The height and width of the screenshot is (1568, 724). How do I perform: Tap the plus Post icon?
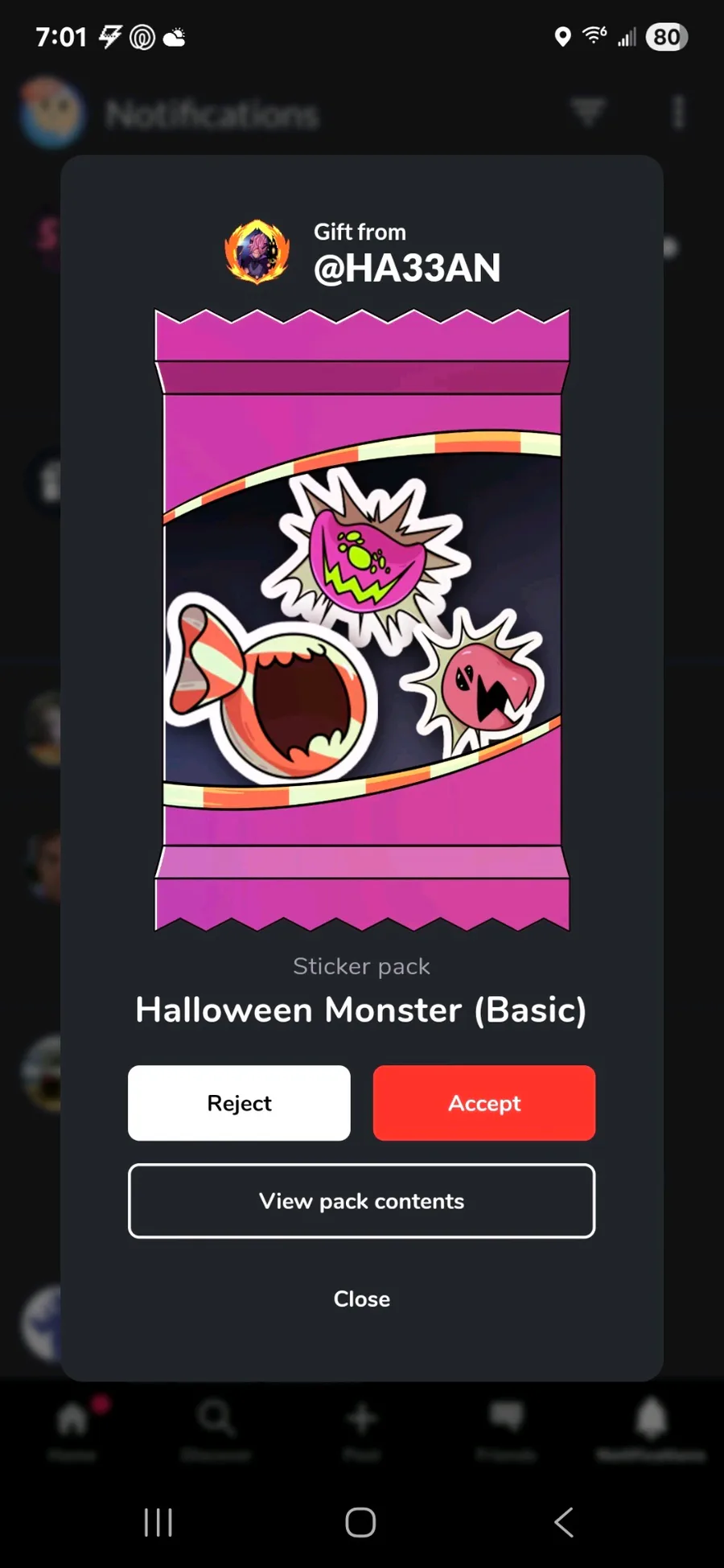[x=362, y=1418]
